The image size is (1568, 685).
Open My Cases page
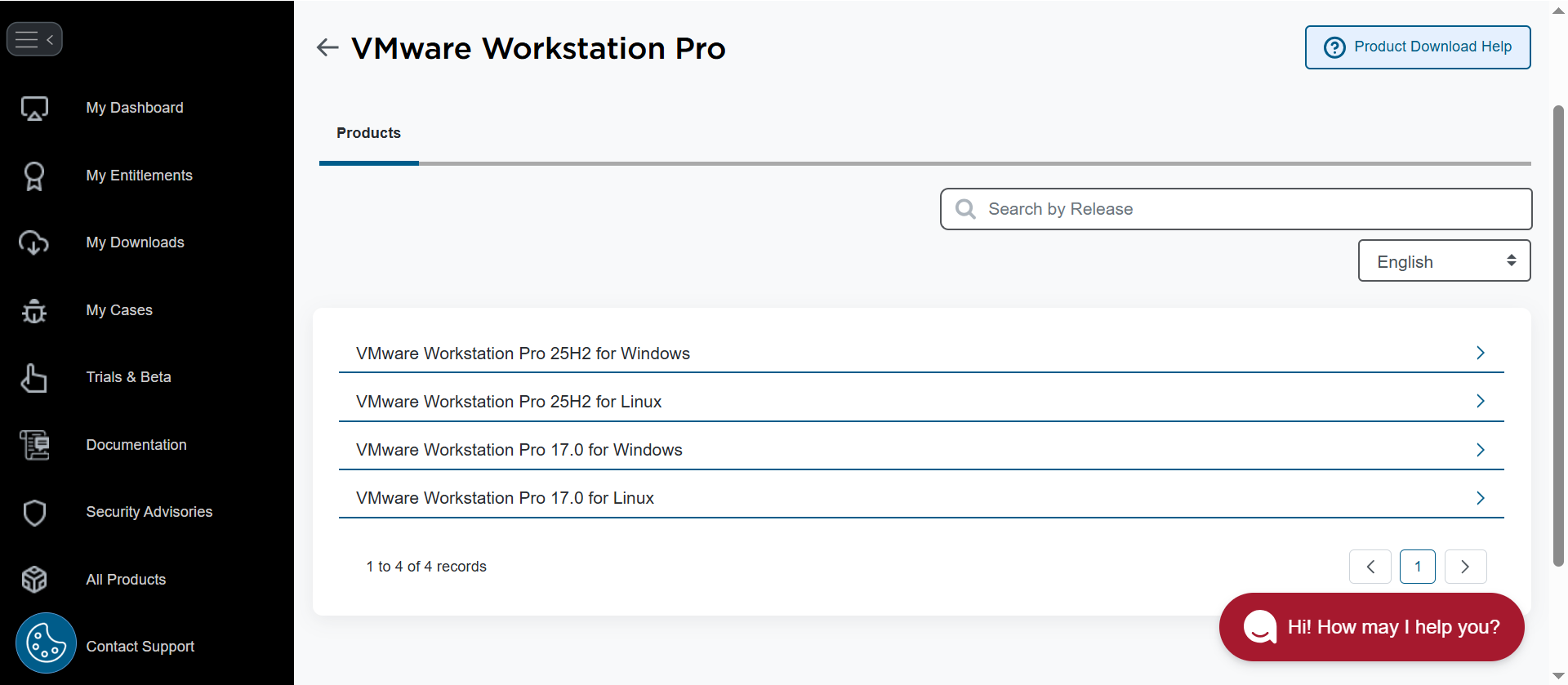(x=119, y=310)
